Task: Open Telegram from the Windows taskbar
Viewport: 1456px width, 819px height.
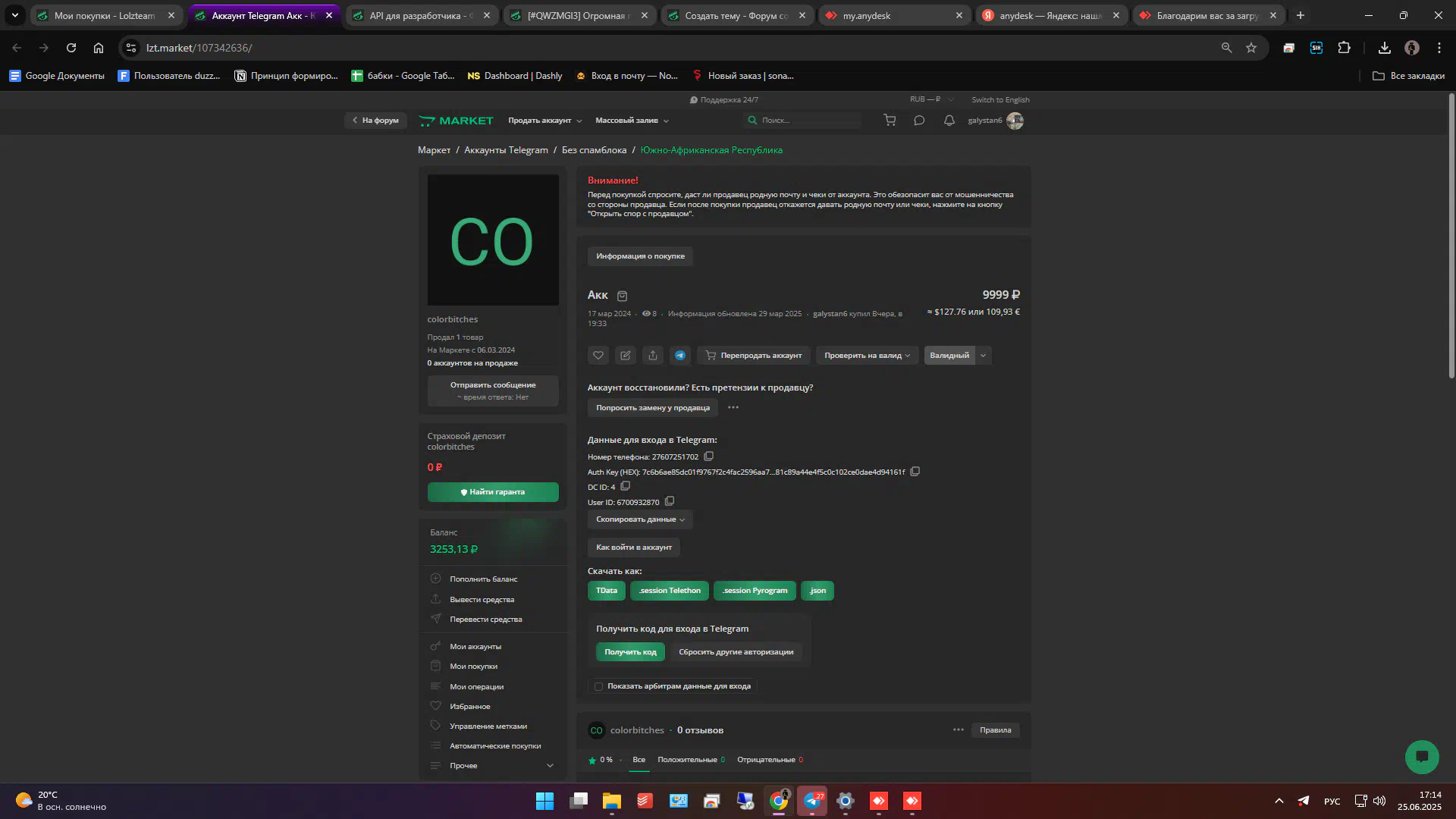Action: coord(812,801)
